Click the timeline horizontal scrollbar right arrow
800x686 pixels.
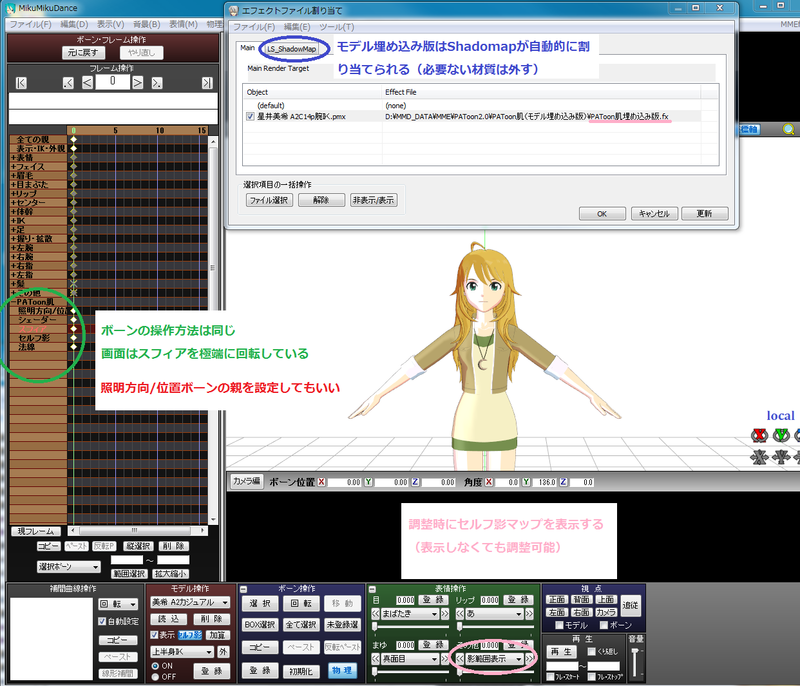click(203, 530)
